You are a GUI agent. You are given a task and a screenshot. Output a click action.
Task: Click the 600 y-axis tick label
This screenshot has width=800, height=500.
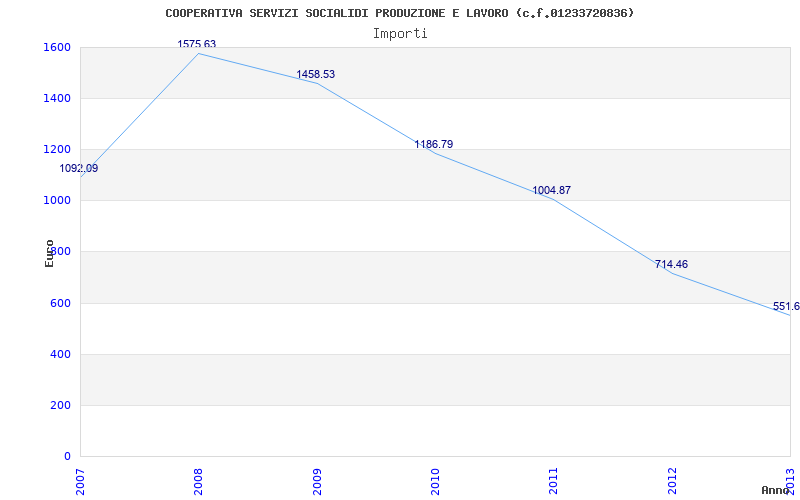(58, 303)
